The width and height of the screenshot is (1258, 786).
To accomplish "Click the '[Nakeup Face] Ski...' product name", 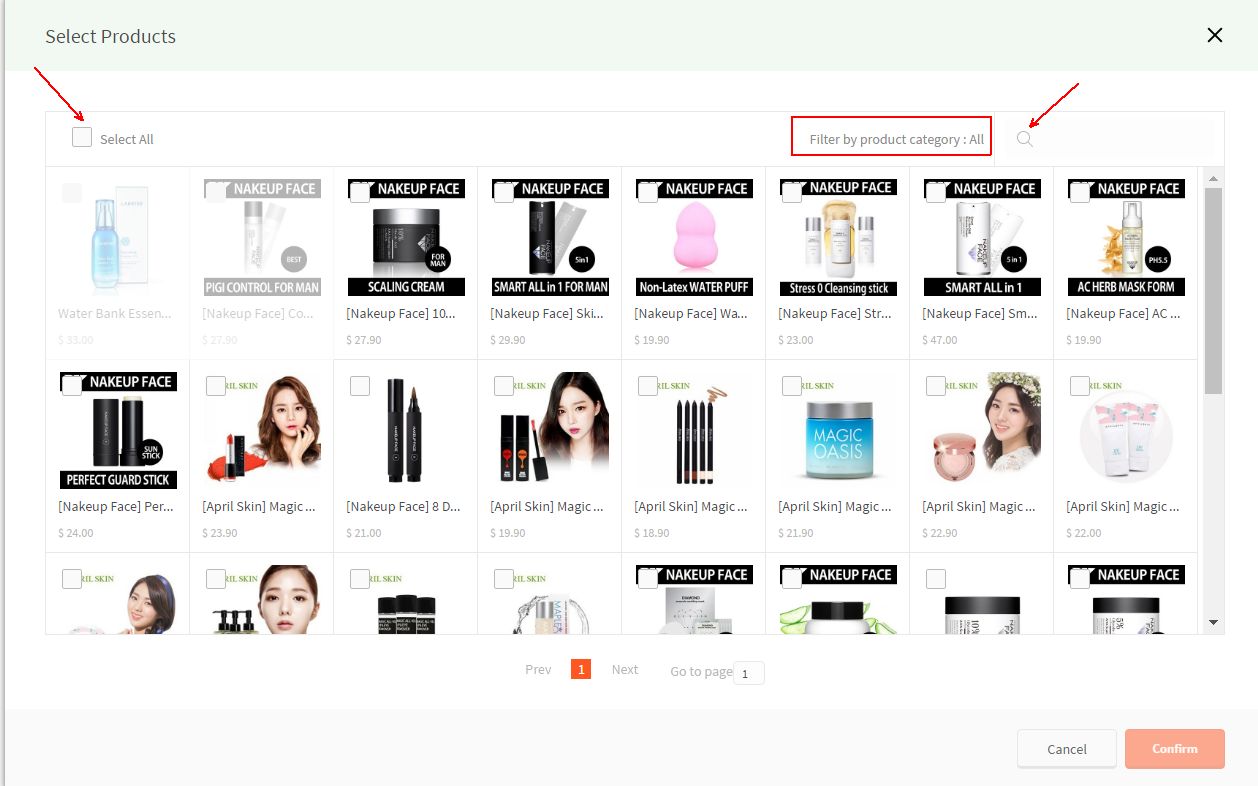I will point(544,313).
